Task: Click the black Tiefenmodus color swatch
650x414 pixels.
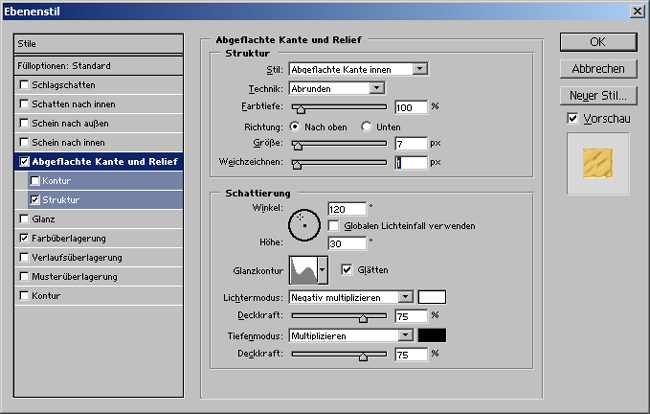Action: tap(432, 336)
